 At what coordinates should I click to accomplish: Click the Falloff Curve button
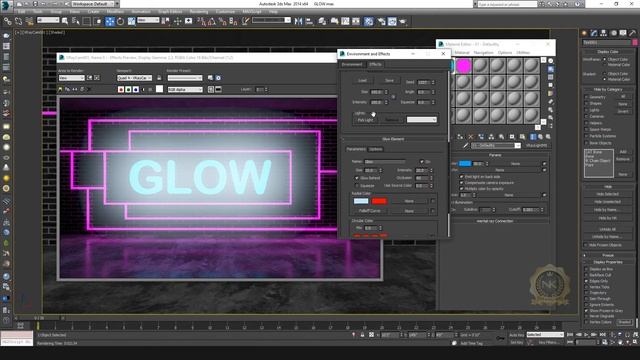tap(370, 211)
